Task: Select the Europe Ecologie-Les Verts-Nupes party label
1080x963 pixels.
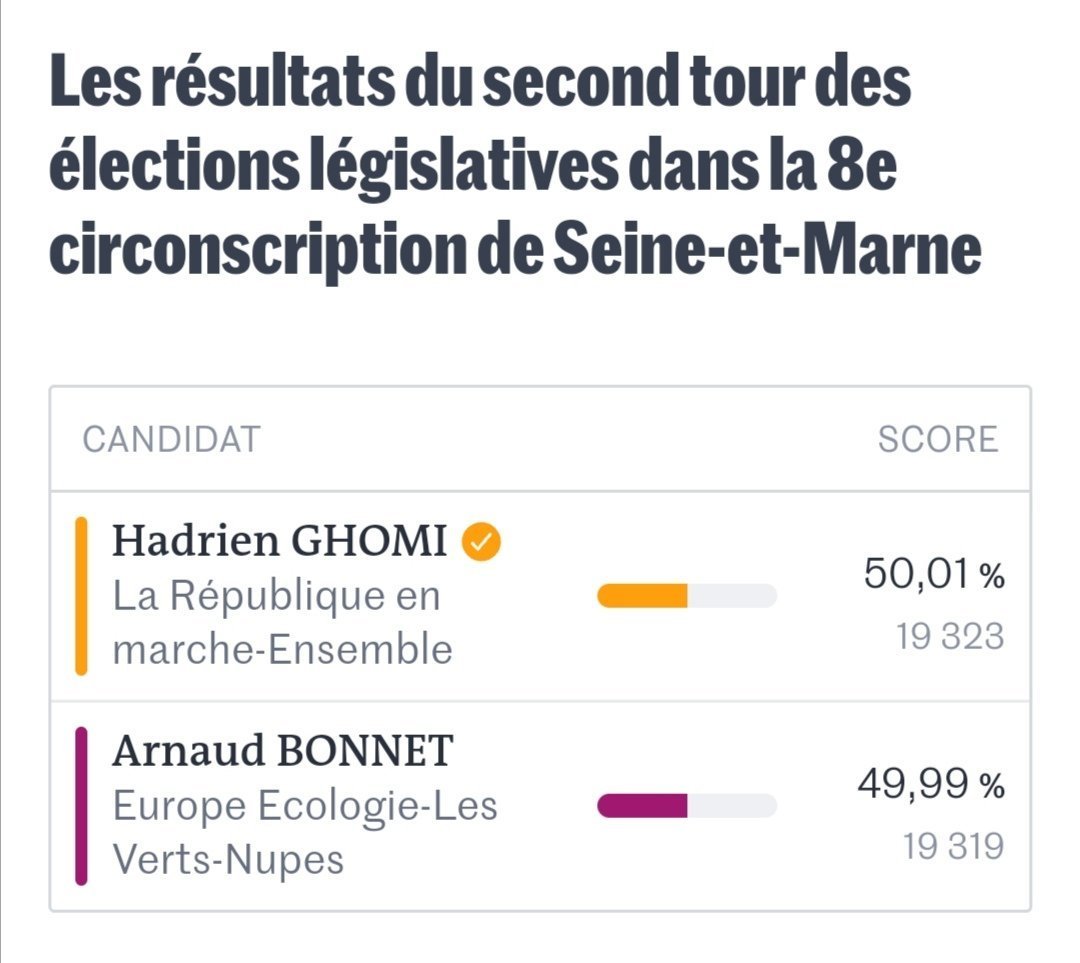Action: pos(304,832)
